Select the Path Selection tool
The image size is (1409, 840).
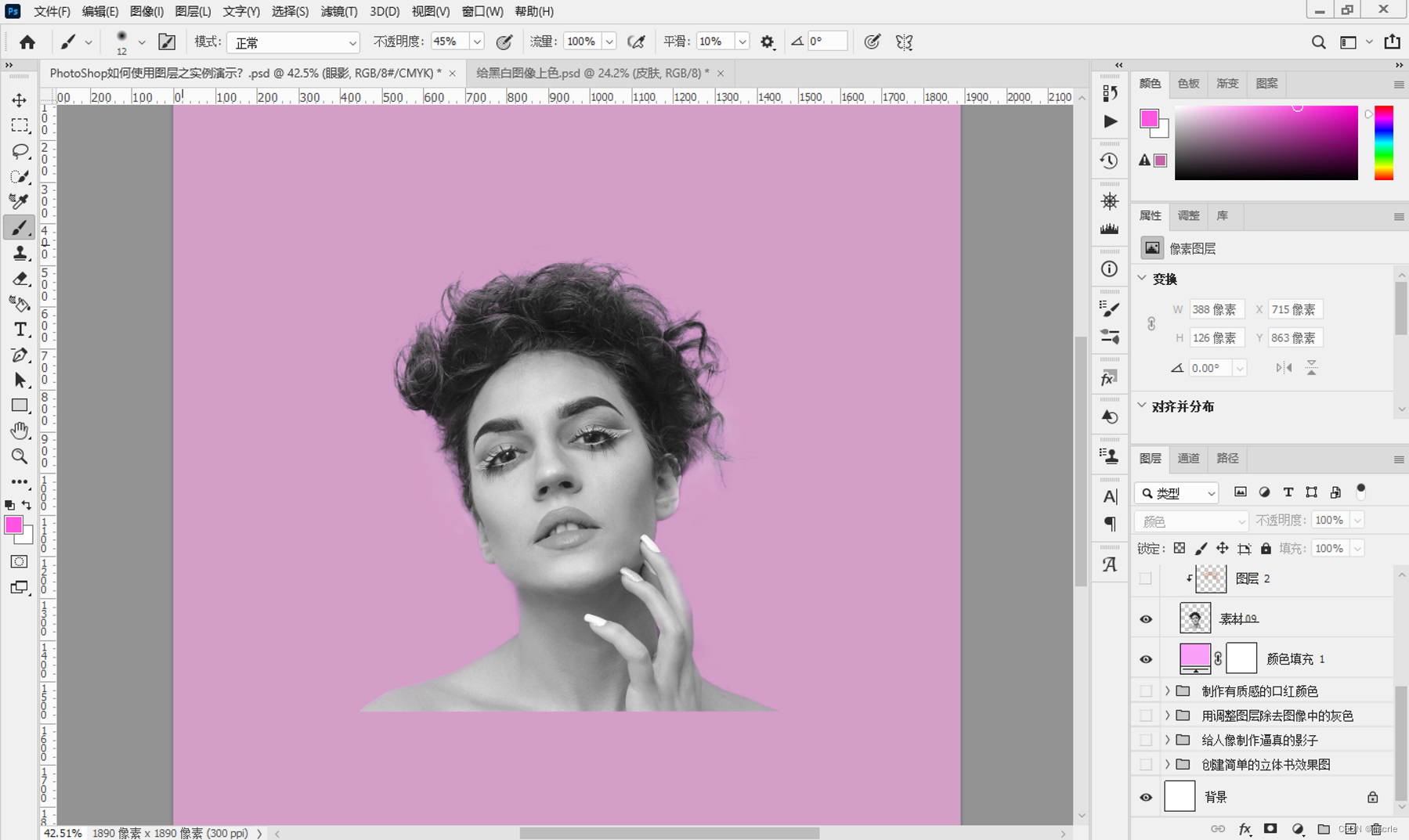[x=20, y=380]
